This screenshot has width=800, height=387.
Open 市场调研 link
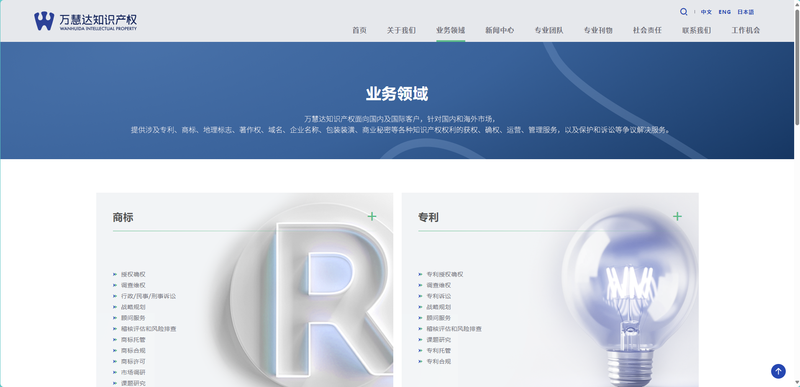coord(133,372)
